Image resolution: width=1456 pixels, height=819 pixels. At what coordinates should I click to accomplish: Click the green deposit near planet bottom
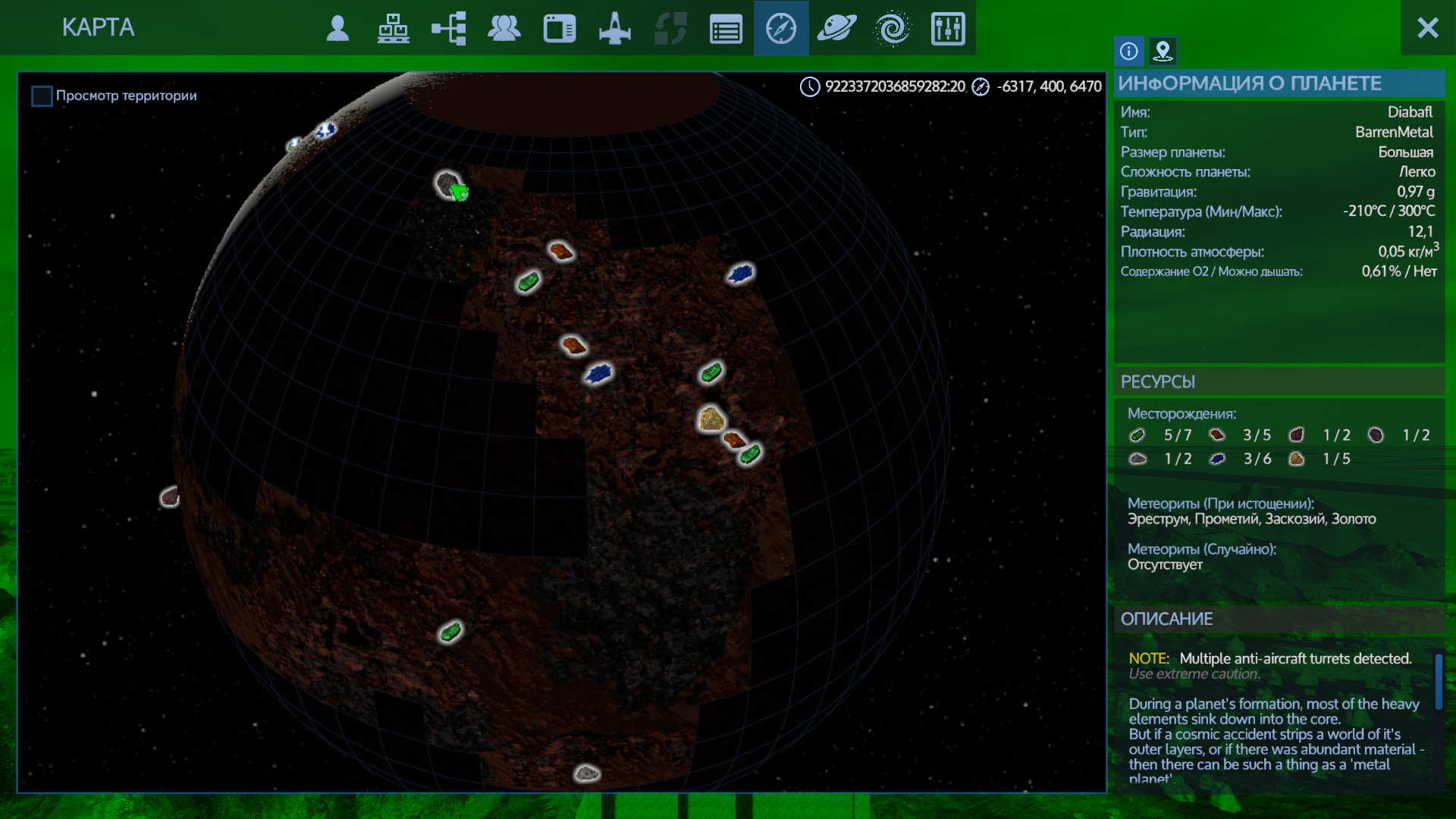tap(450, 632)
